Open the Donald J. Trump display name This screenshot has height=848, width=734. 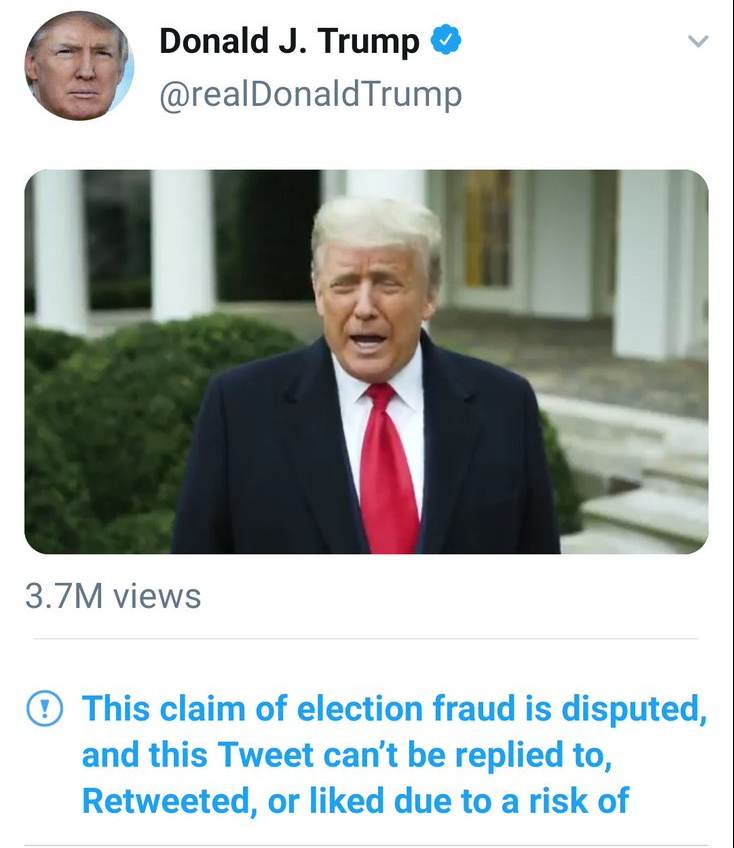tap(289, 41)
